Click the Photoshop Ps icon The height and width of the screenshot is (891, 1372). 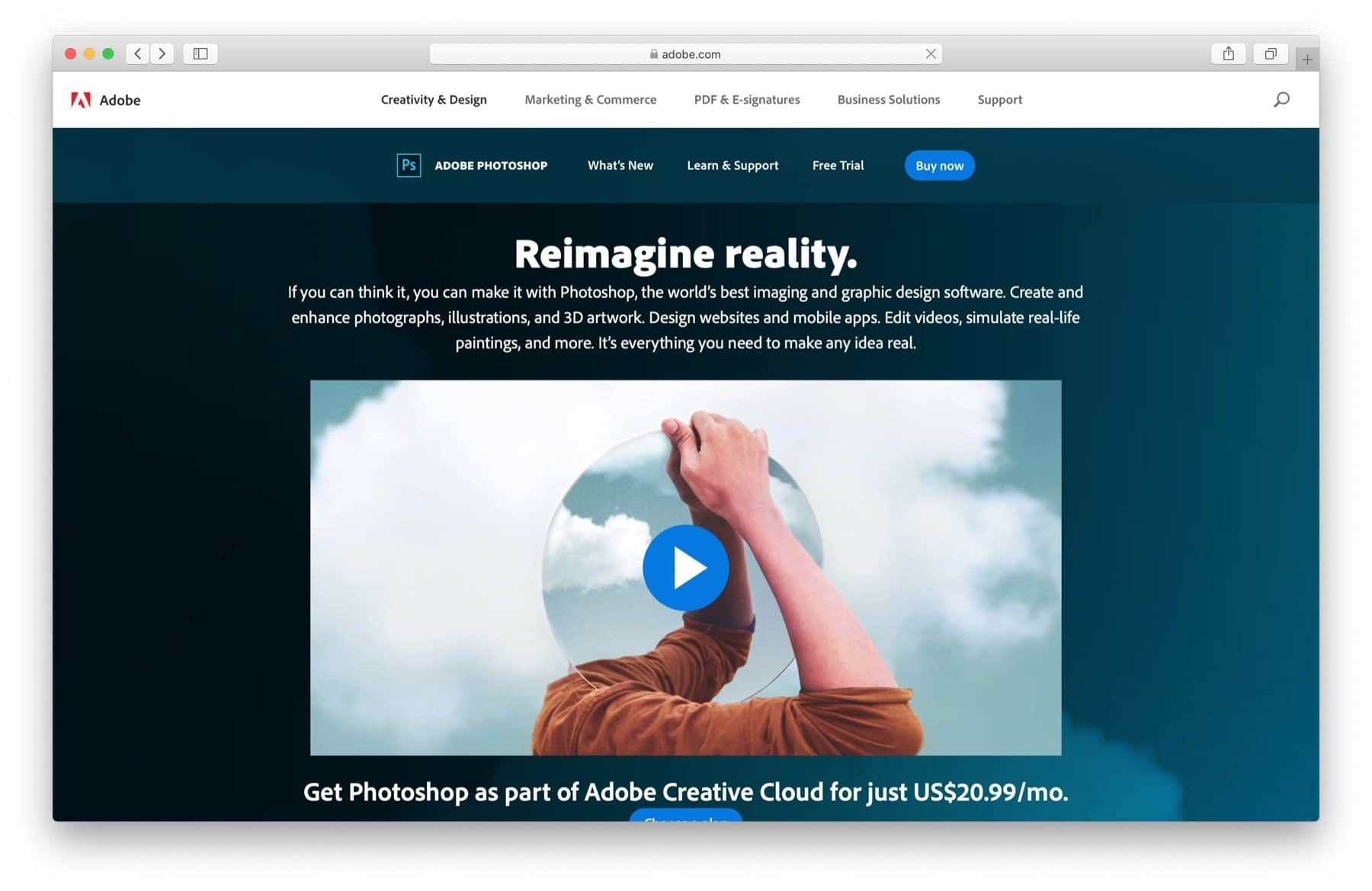coord(409,165)
